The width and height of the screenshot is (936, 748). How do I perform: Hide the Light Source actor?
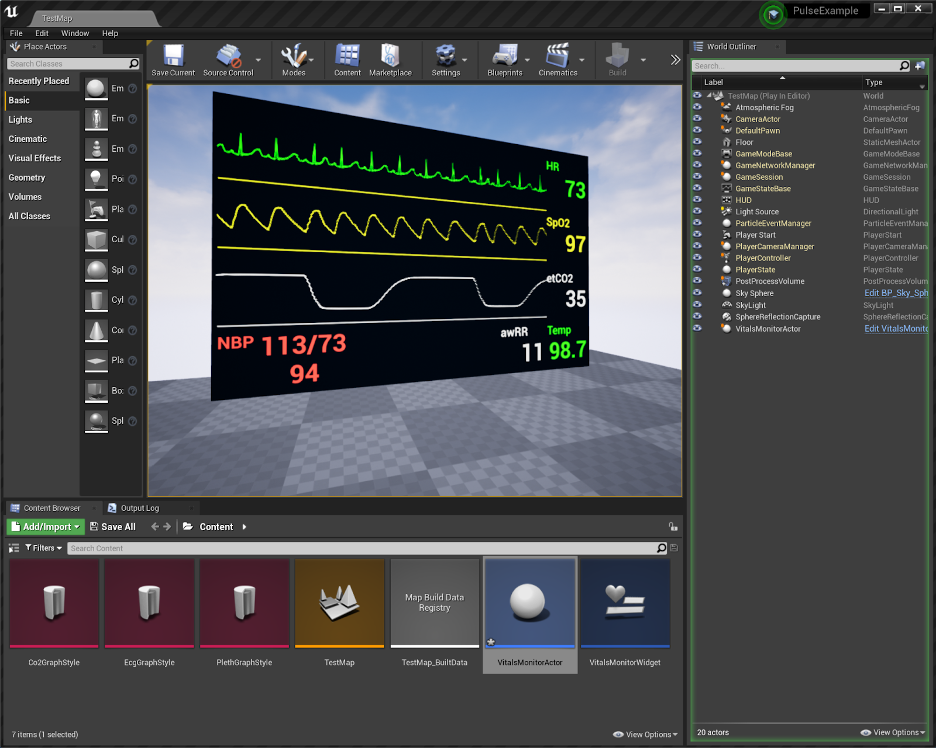[697, 211]
